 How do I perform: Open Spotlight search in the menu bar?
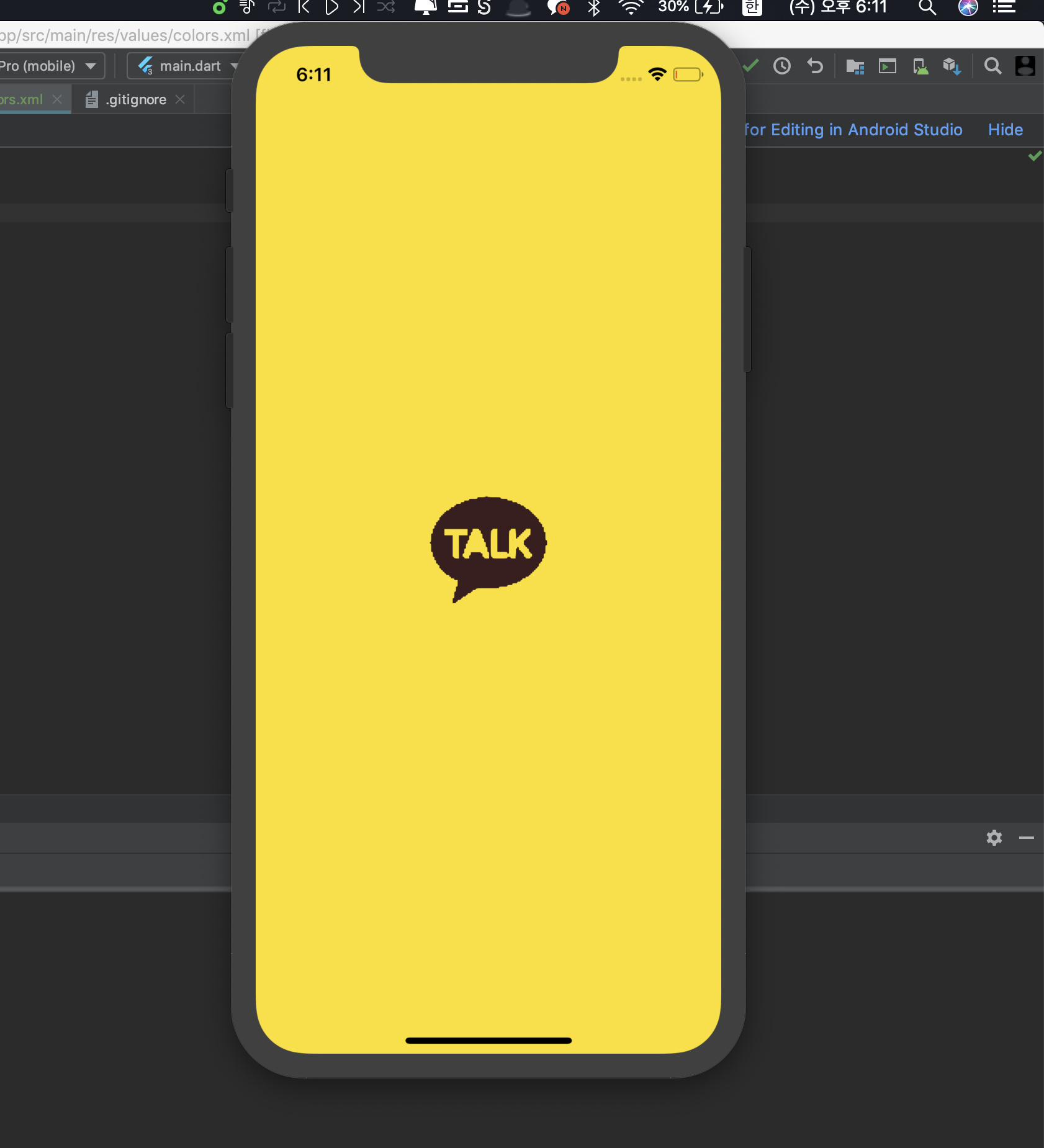click(927, 7)
